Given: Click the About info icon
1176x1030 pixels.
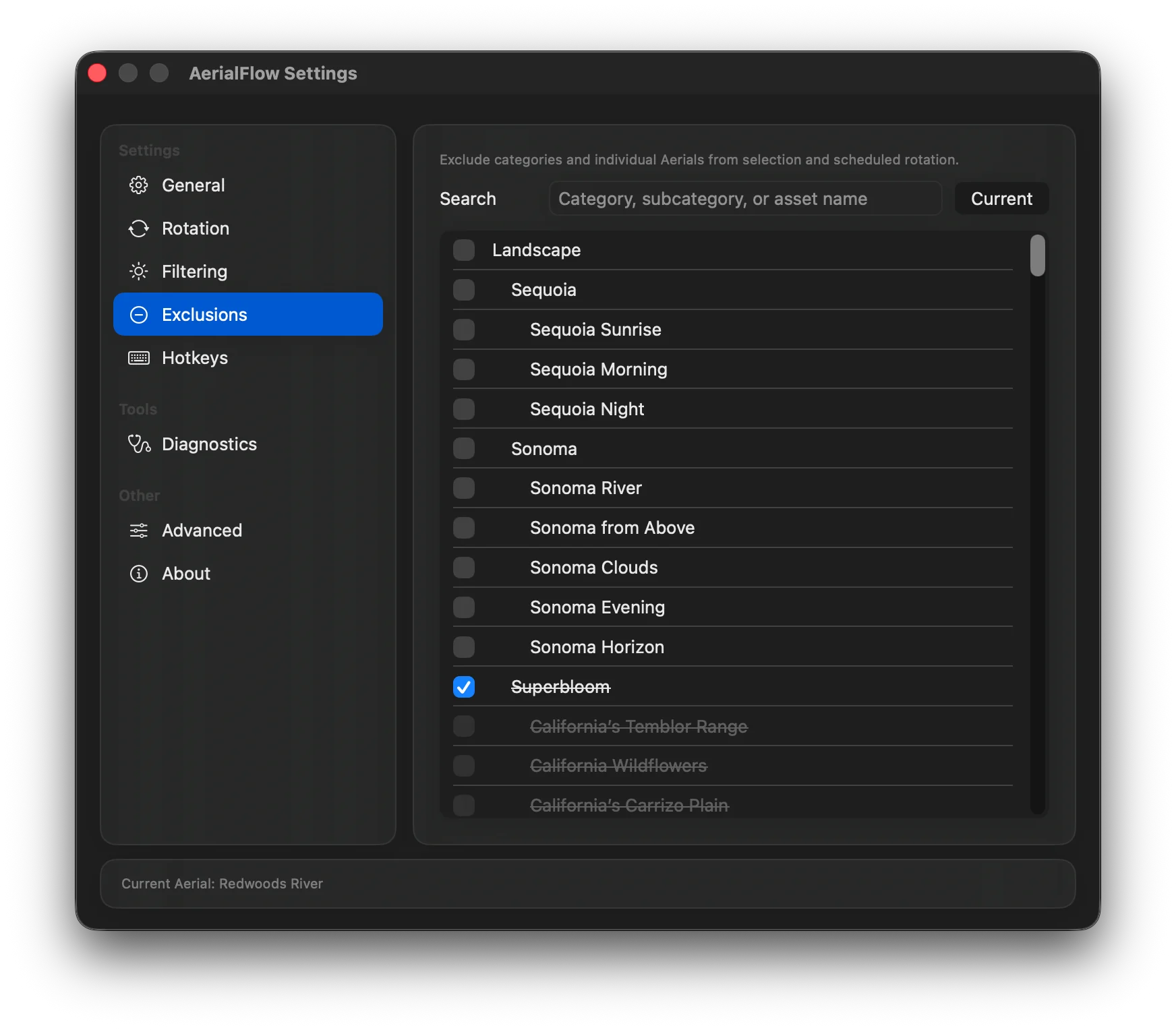Looking at the screenshot, I should point(138,574).
